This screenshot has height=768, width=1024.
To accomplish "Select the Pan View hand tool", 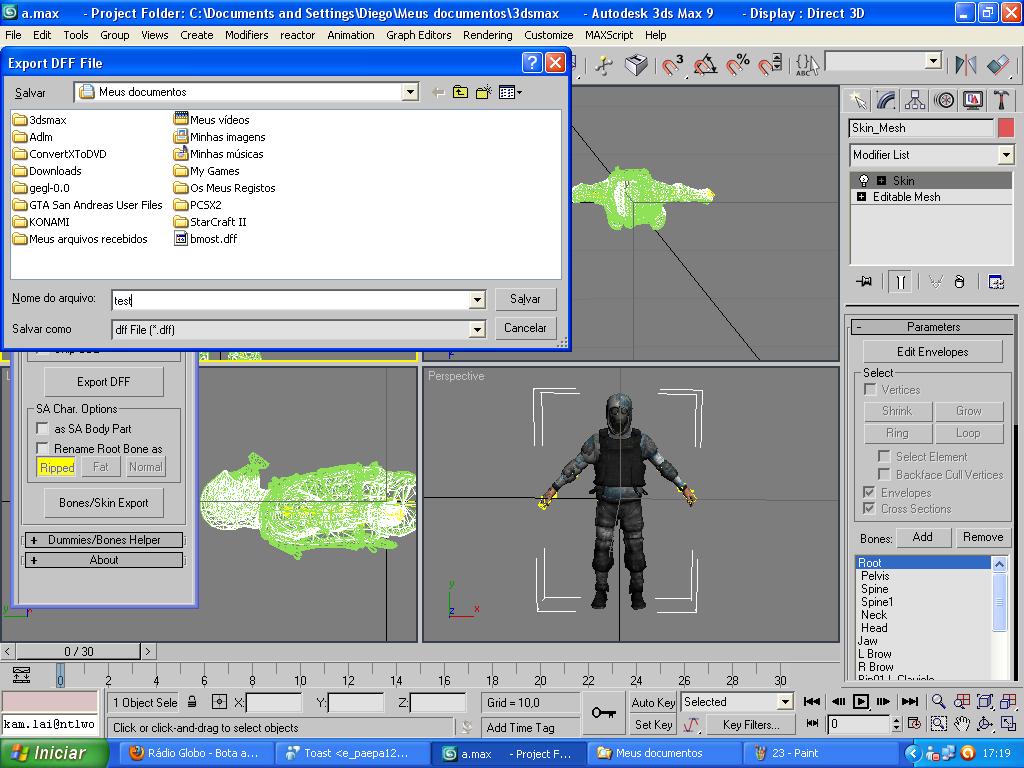I will (961, 723).
